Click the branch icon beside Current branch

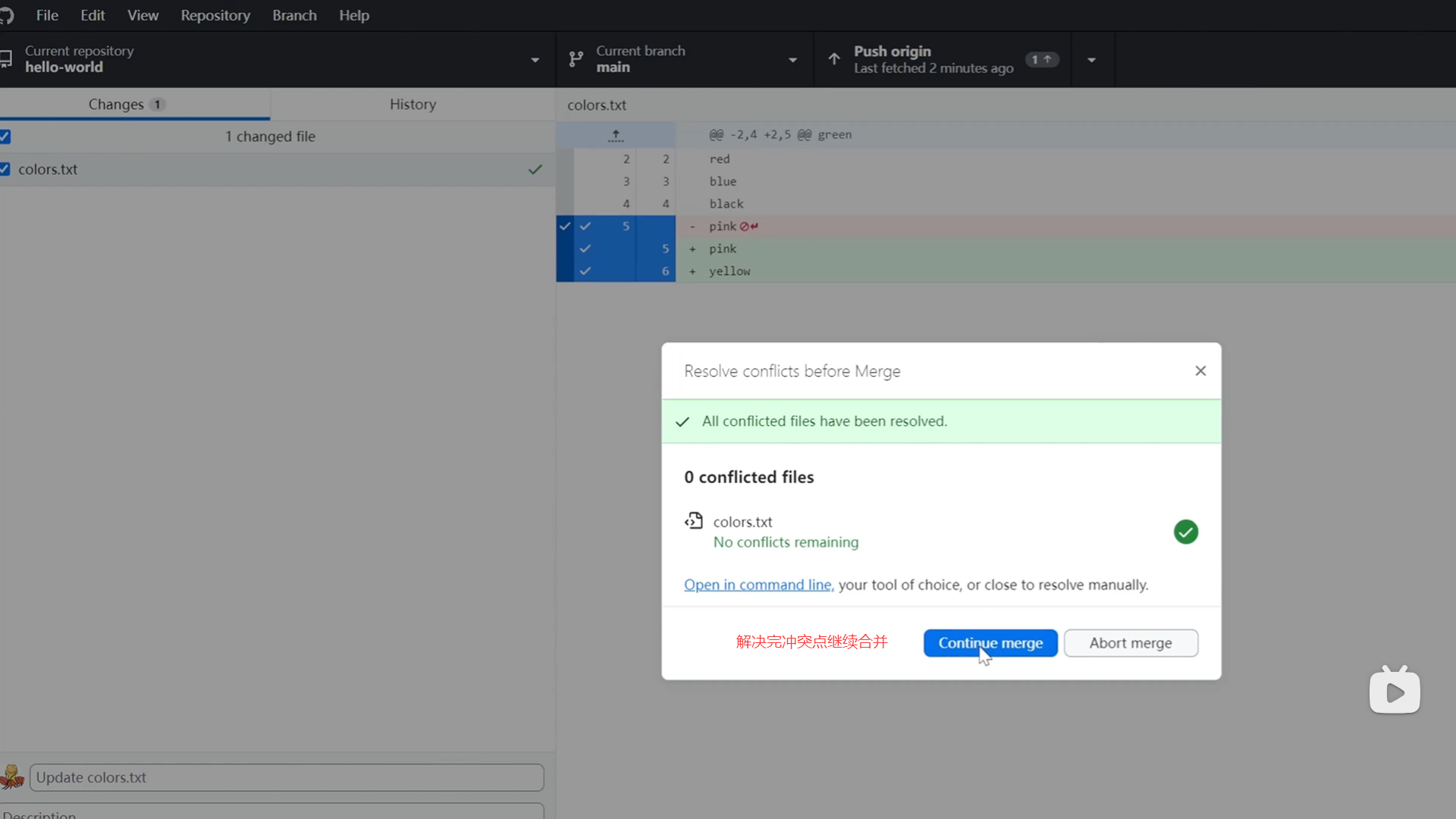tap(576, 59)
